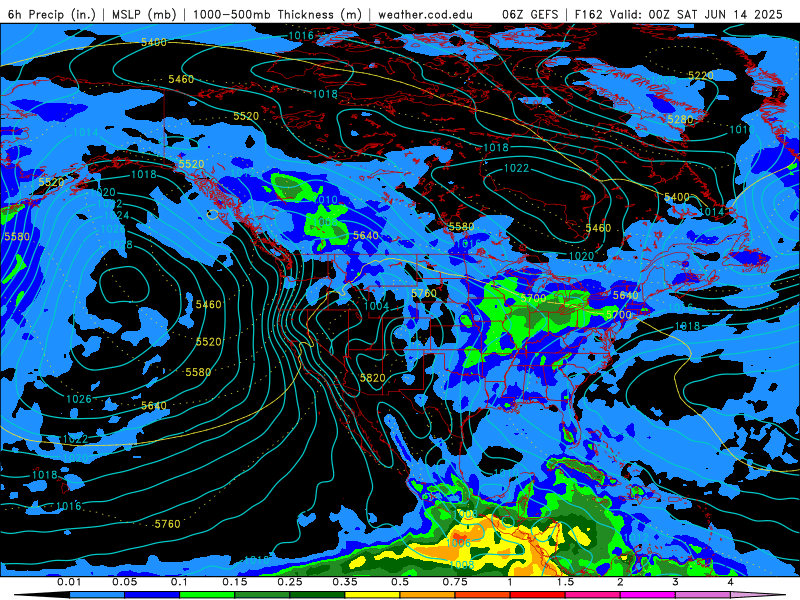Click the 'F162 Valid: 00Z SAT JUN 14 2025' text
Screen dimensions: 800x600
(x=679, y=14)
